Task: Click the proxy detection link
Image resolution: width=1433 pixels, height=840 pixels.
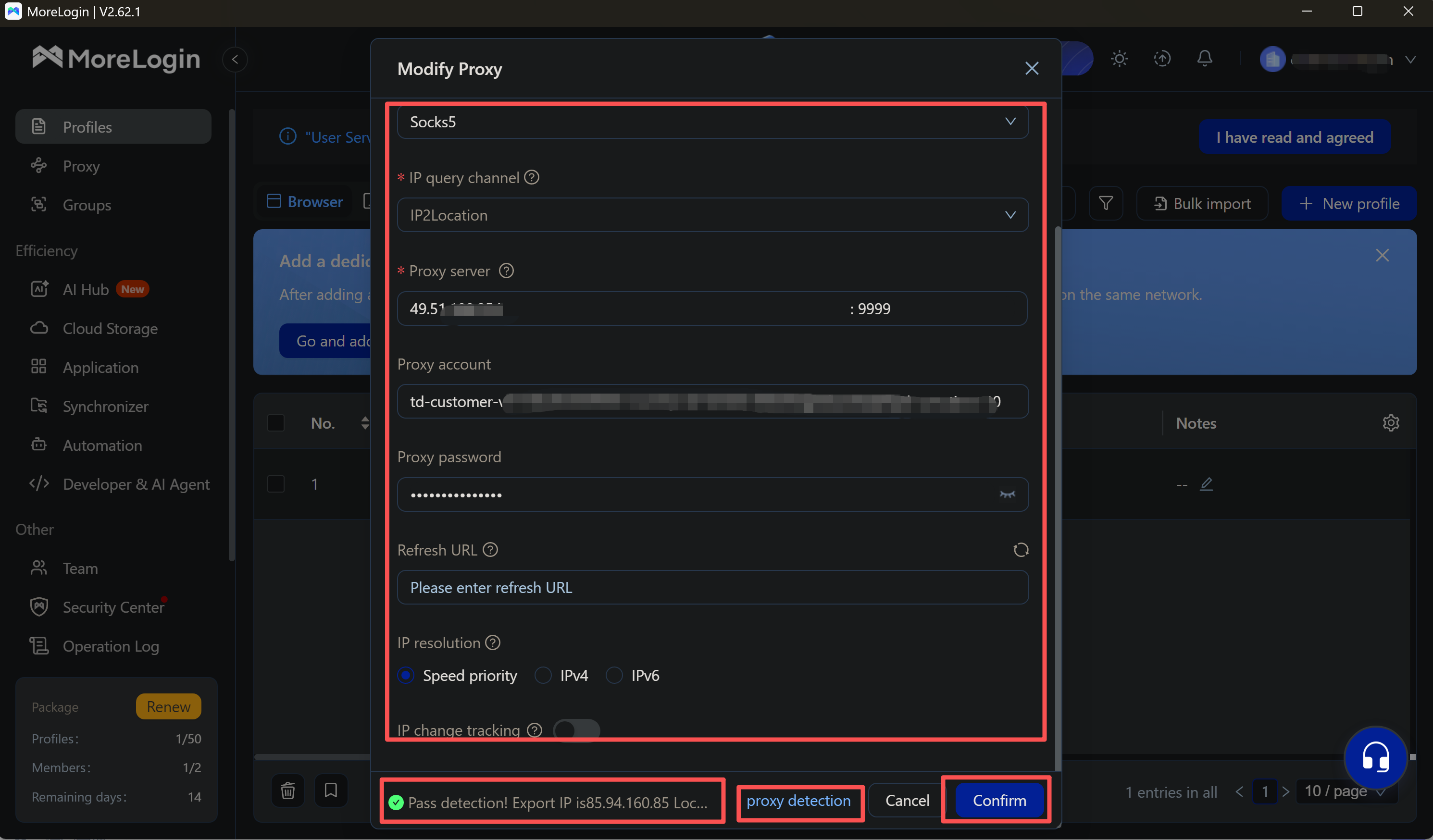Action: pos(798,801)
